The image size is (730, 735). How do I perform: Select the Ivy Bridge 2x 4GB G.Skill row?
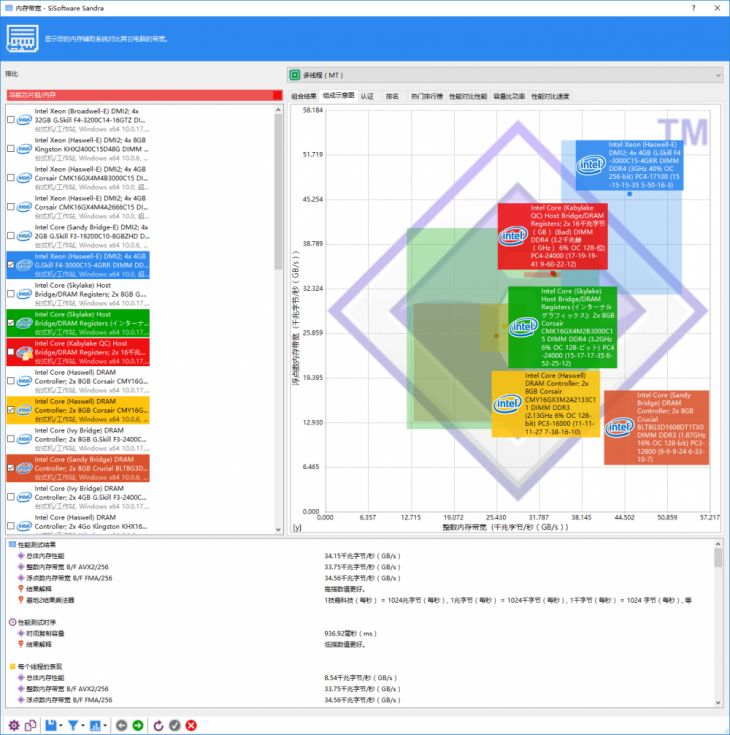coord(78,497)
